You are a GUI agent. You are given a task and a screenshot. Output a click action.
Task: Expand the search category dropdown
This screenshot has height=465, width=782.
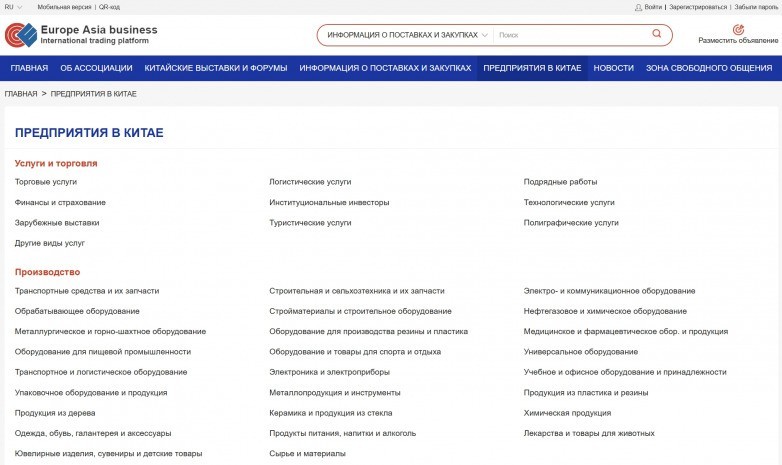tap(407, 35)
